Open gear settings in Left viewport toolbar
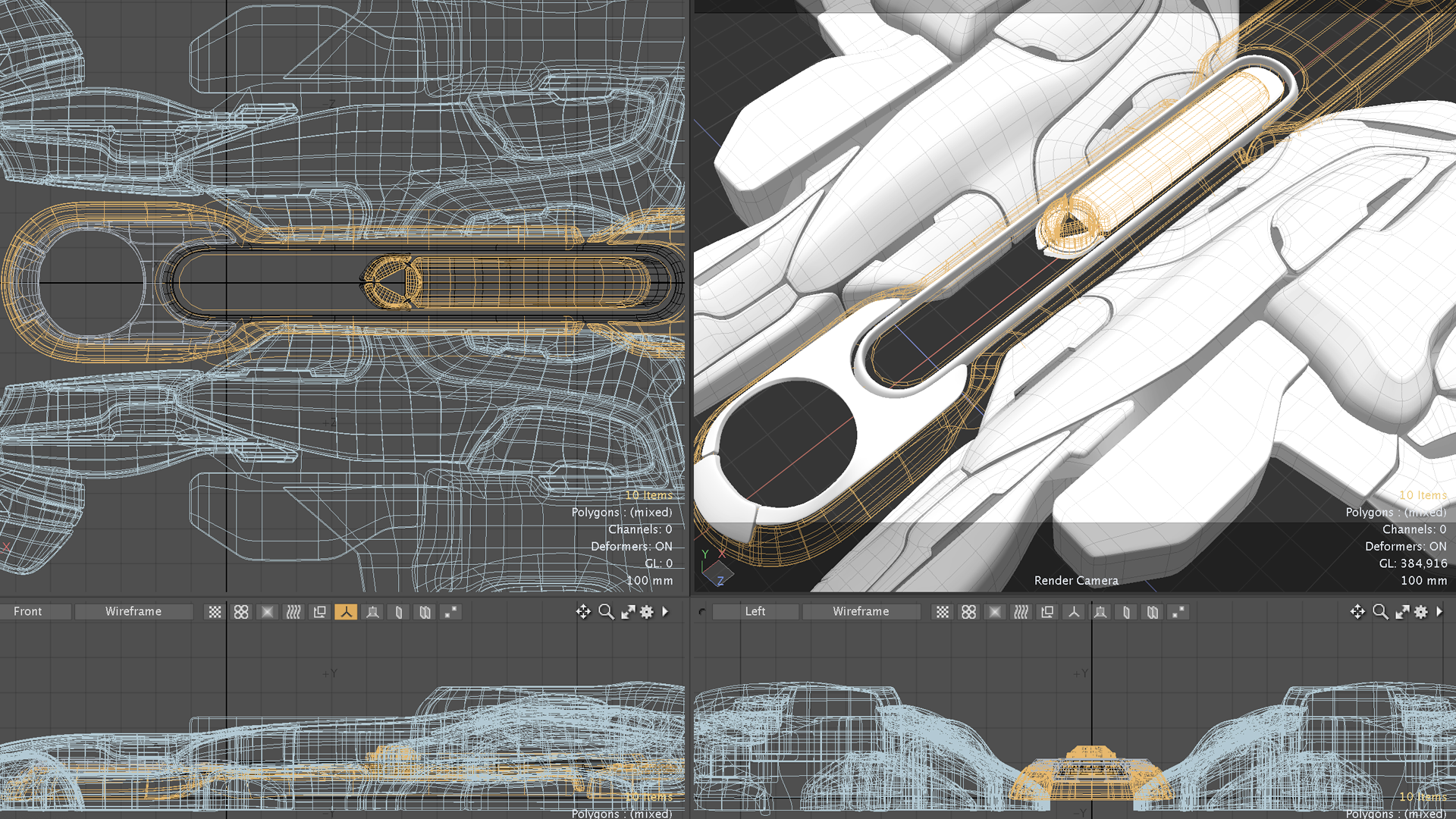Screen dimensions: 1456x819 click(x=1421, y=612)
